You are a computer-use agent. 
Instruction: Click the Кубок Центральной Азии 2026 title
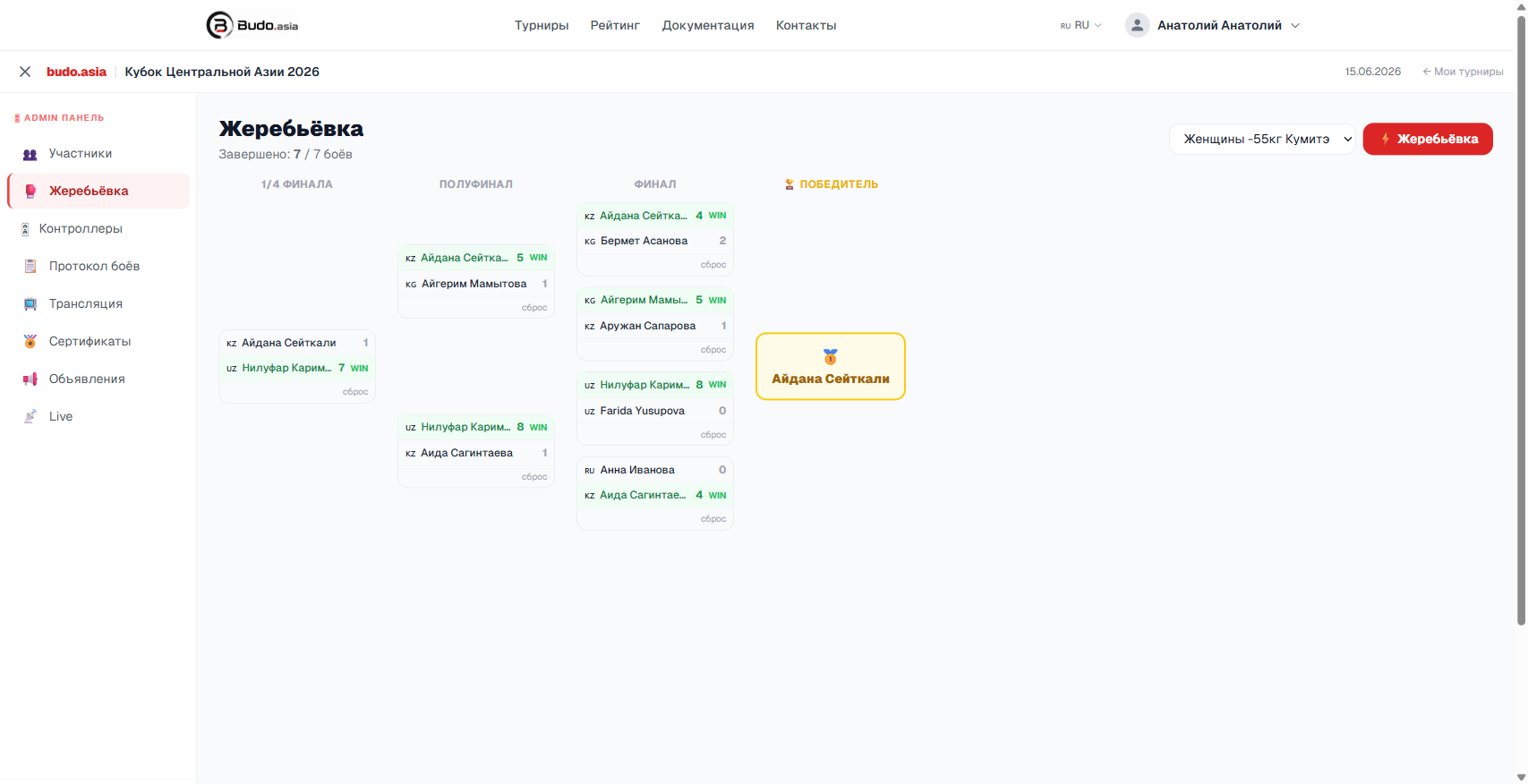point(222,72)
